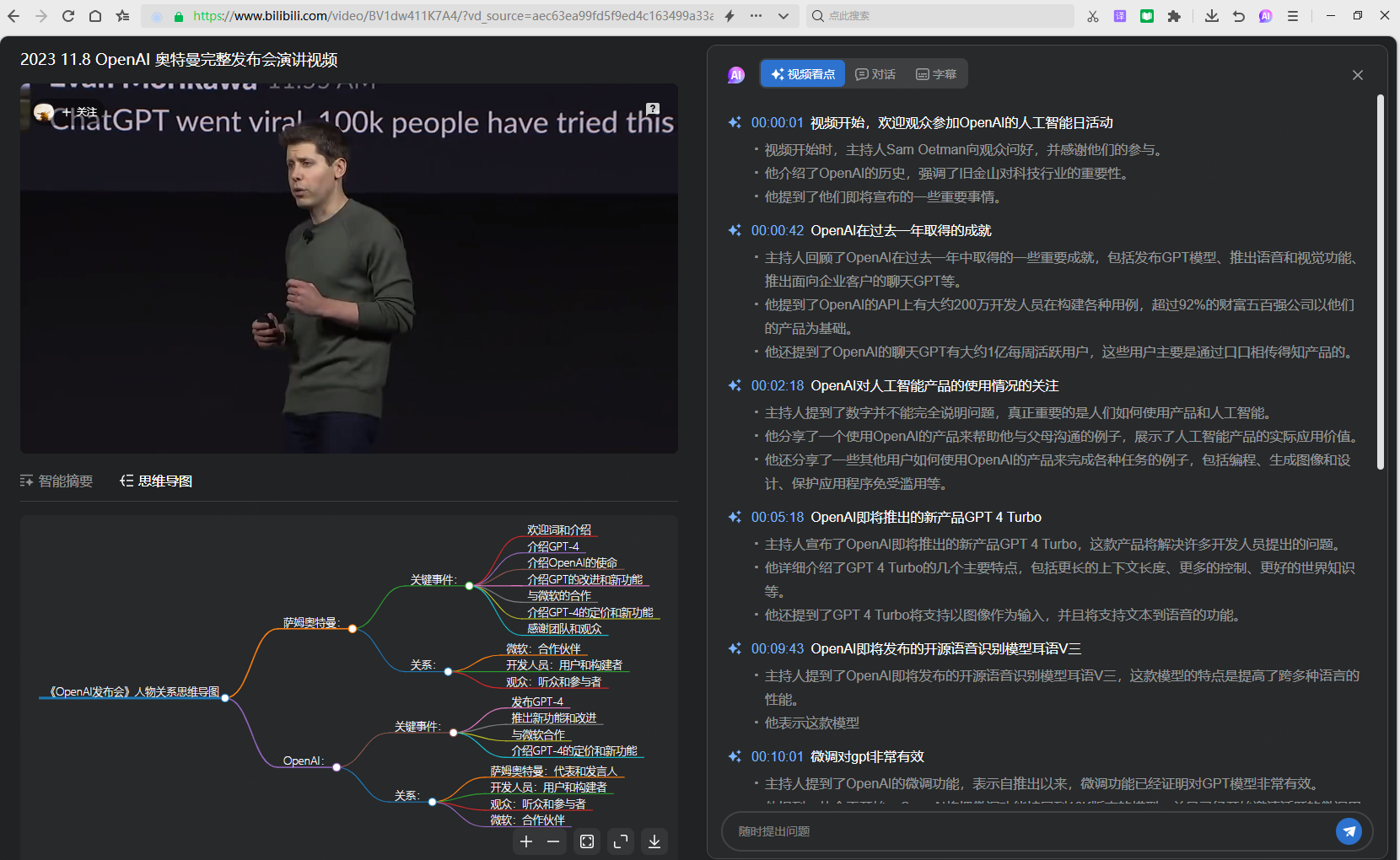Click the sparkle icon beside 00:05:18
This screenshot has height=860, width=1400.
pyautogui.click(x=735, y=517)
